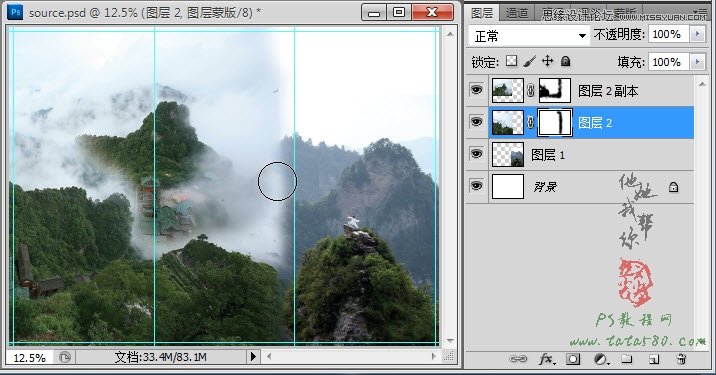Open the document info arrow menu
This screenshot has width=716, height=375.
(253, 357)
